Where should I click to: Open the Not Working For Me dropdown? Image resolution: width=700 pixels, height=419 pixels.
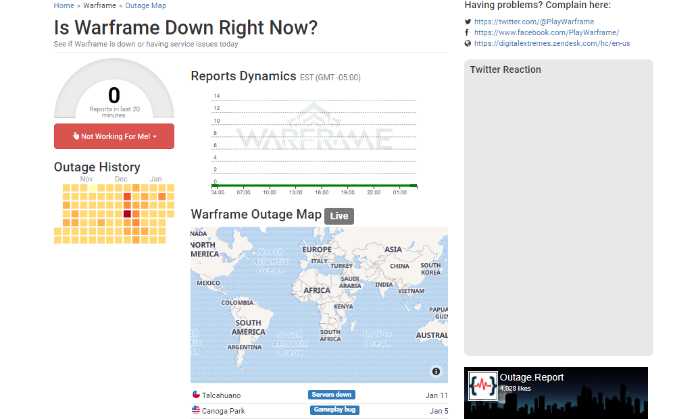[114, 136]
